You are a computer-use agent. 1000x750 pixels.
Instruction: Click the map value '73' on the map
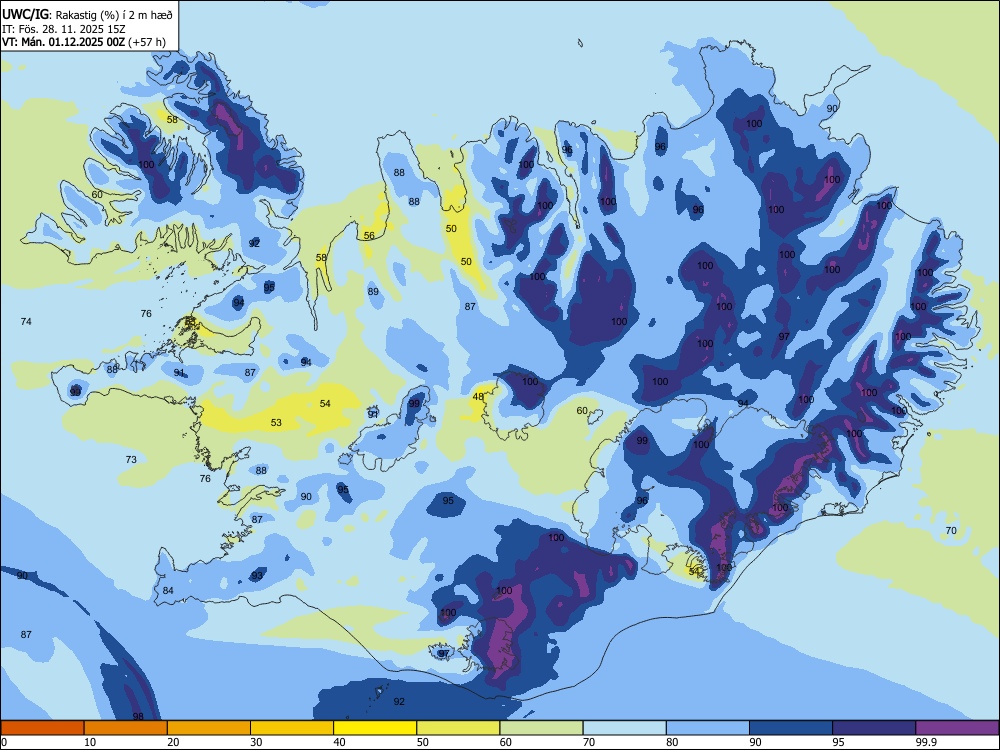click(131, 459)
